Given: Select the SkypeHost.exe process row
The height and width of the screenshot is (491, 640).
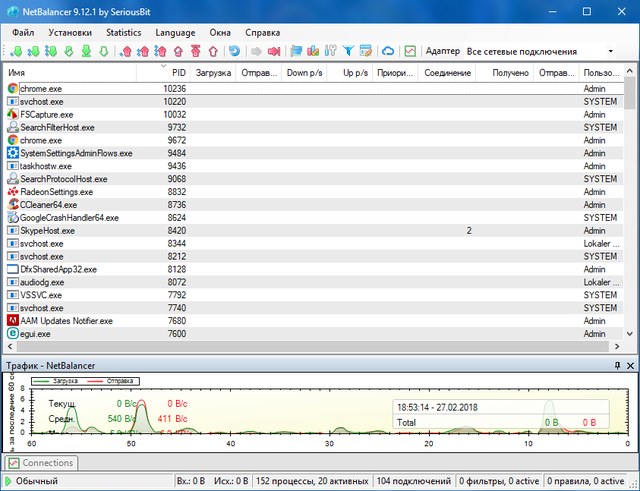Looking at the screenshot, I should click(314, 231).
